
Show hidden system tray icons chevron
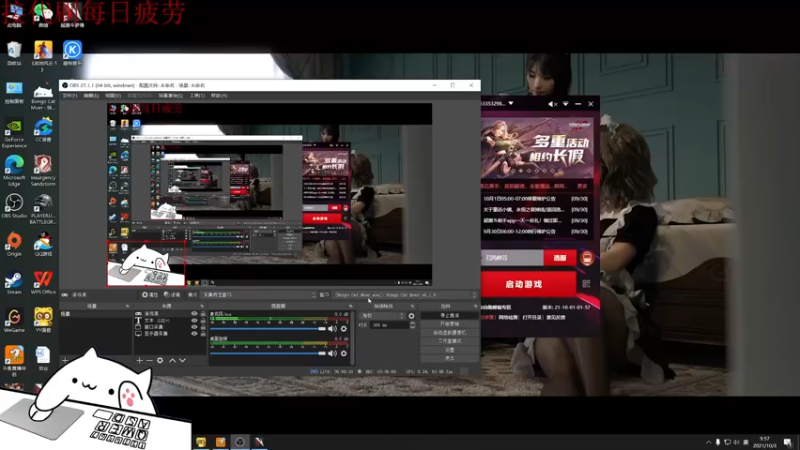pos(708,442)
